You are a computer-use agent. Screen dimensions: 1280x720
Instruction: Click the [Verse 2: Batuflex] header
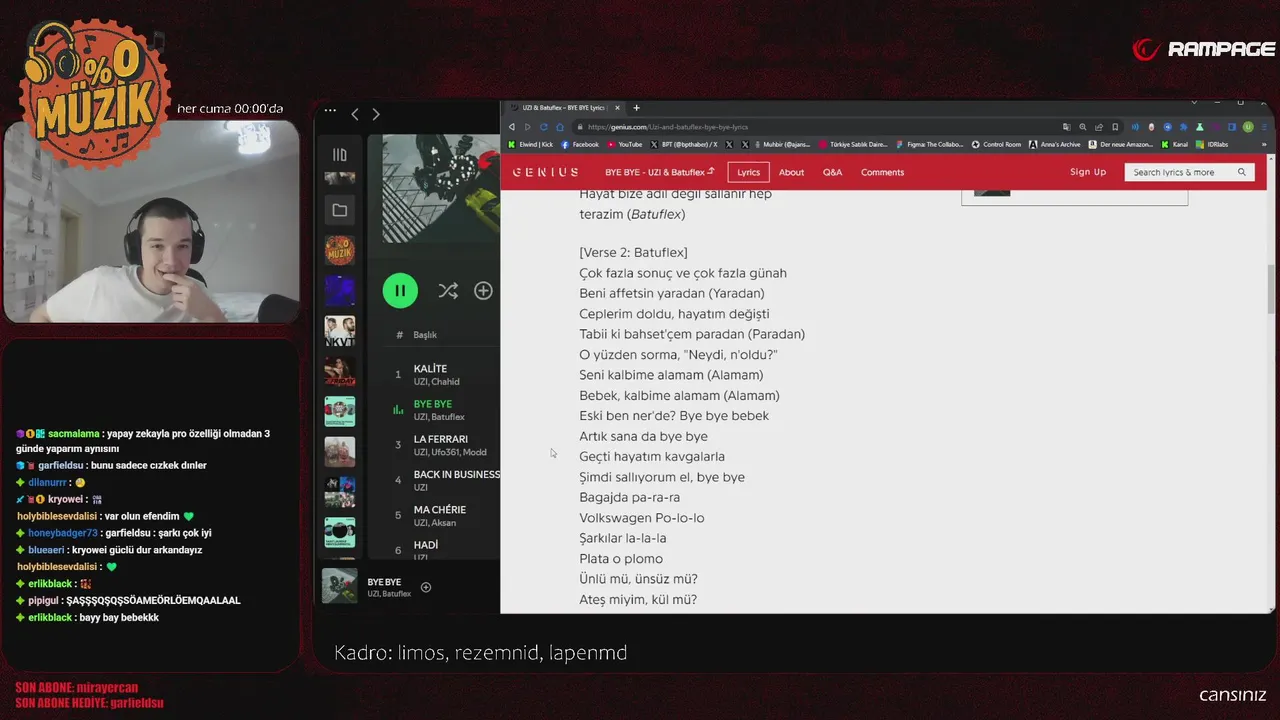point(633,252)
